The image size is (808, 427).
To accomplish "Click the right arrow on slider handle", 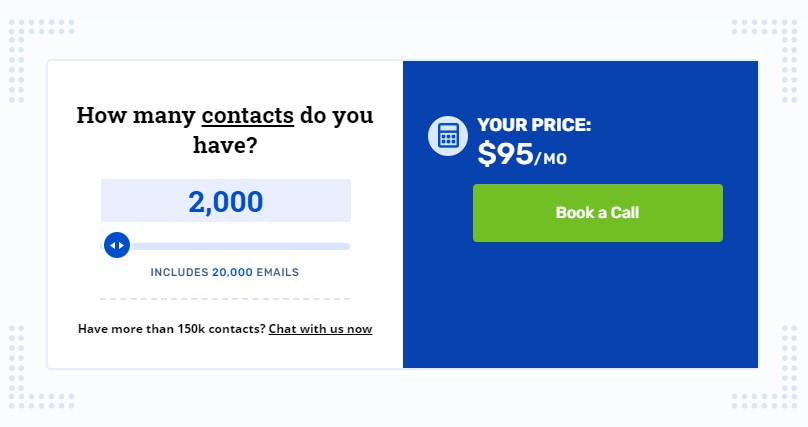I will pyautogui.click(x=122, y=246).
